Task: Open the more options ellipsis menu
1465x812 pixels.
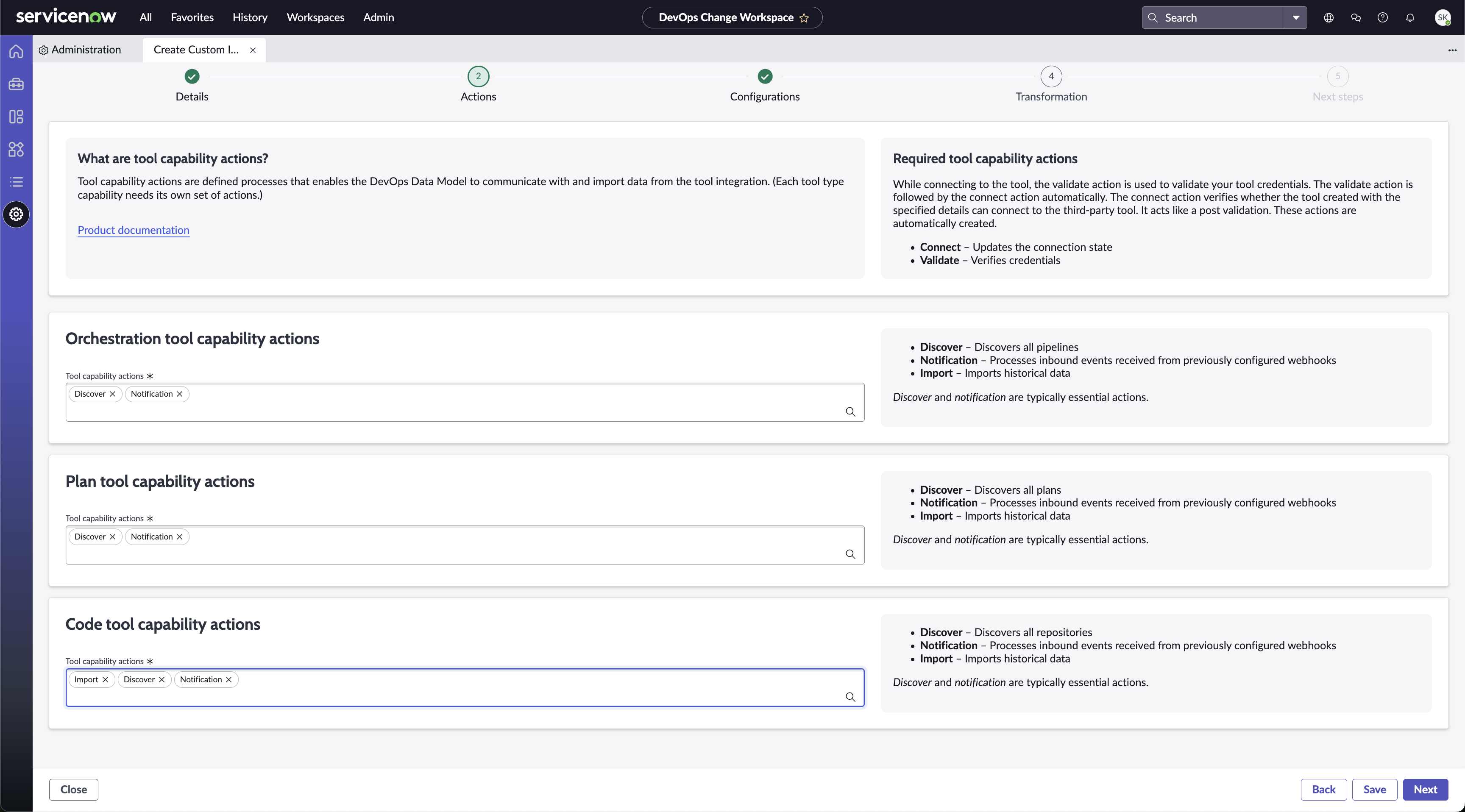Action: pos(1452,50)
